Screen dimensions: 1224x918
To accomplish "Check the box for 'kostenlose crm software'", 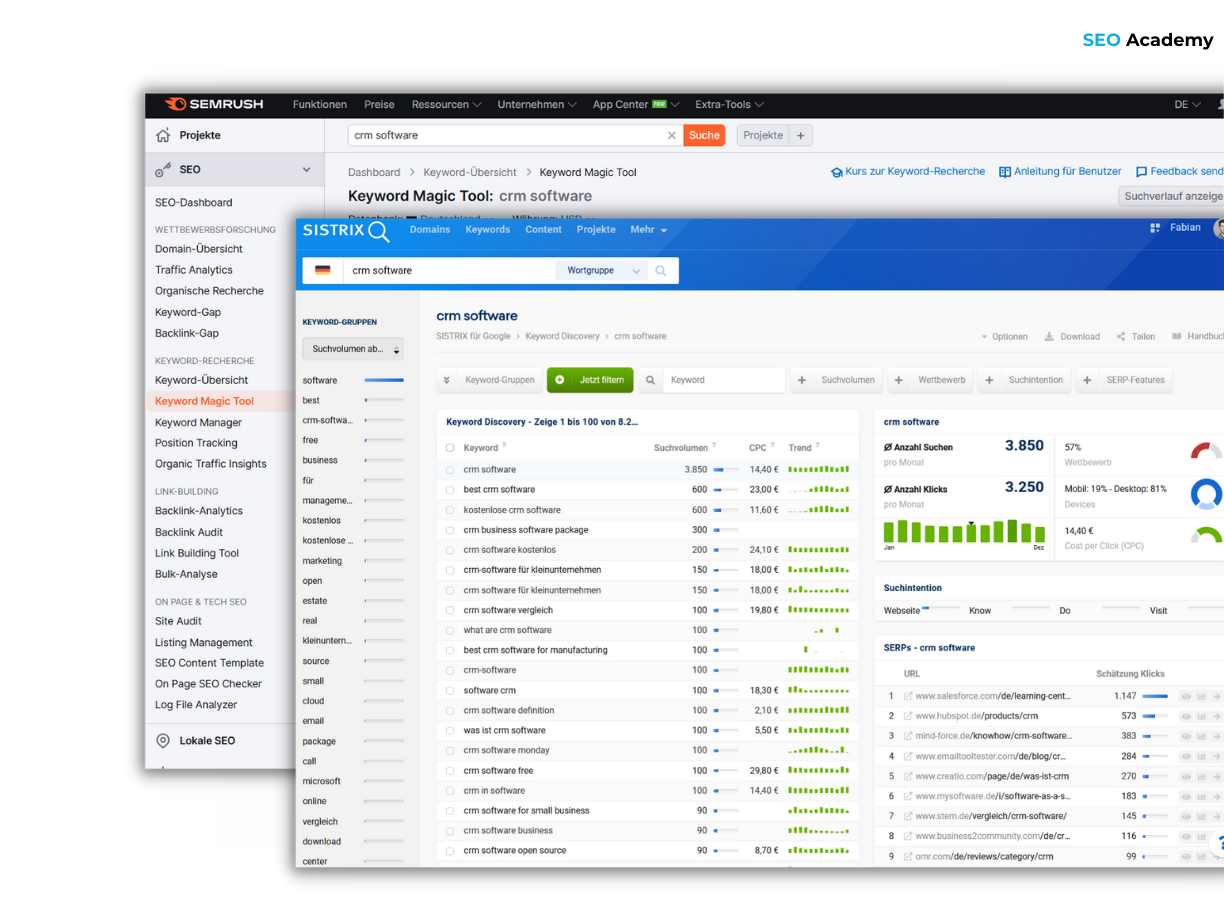I will [x=450, y=510].
